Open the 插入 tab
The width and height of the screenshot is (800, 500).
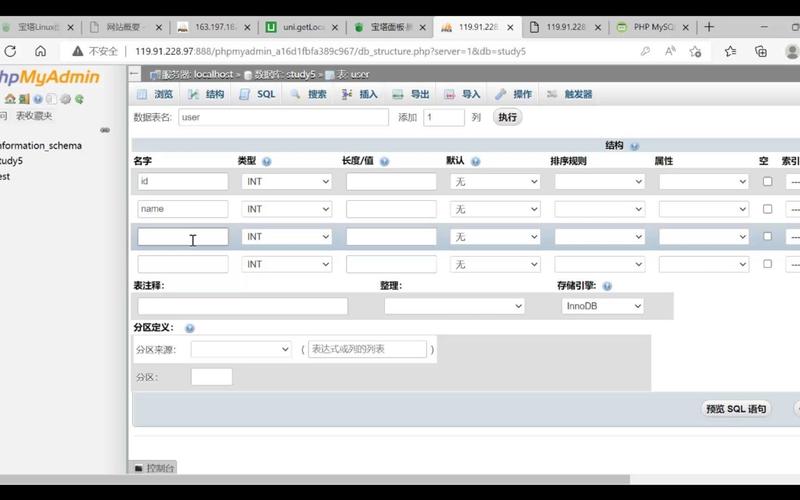pyautogui.click(x=360, y=94)
